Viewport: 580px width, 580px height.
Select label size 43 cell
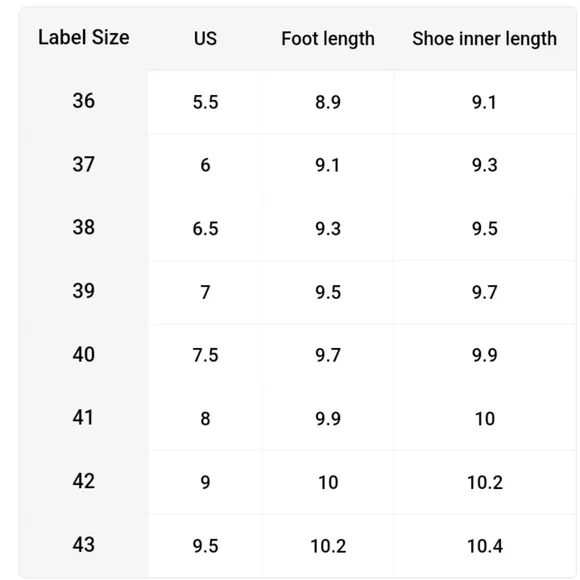[x=84, y=545]
